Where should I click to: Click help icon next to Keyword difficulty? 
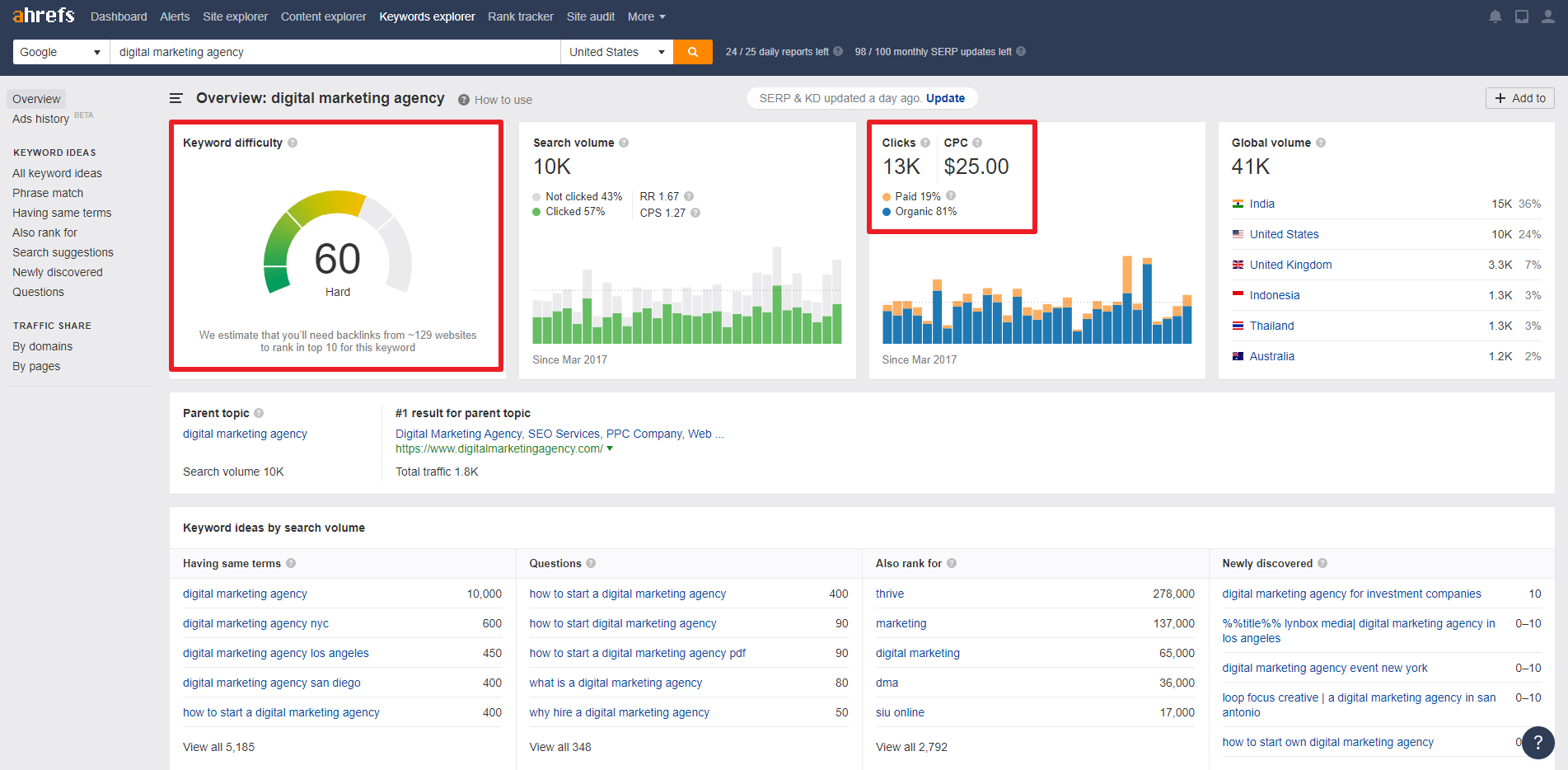tap(293, 143)
